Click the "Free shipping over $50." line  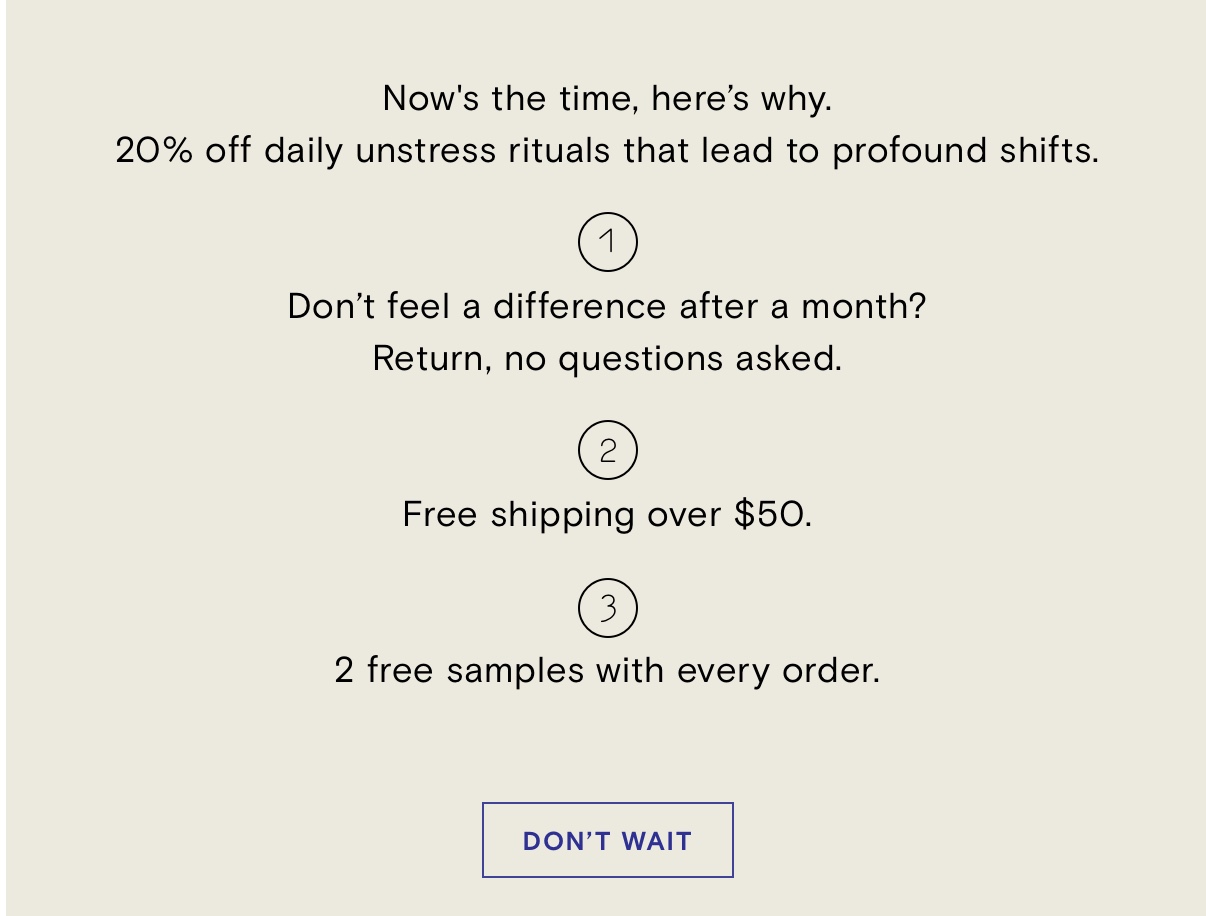tap(607, 514)
